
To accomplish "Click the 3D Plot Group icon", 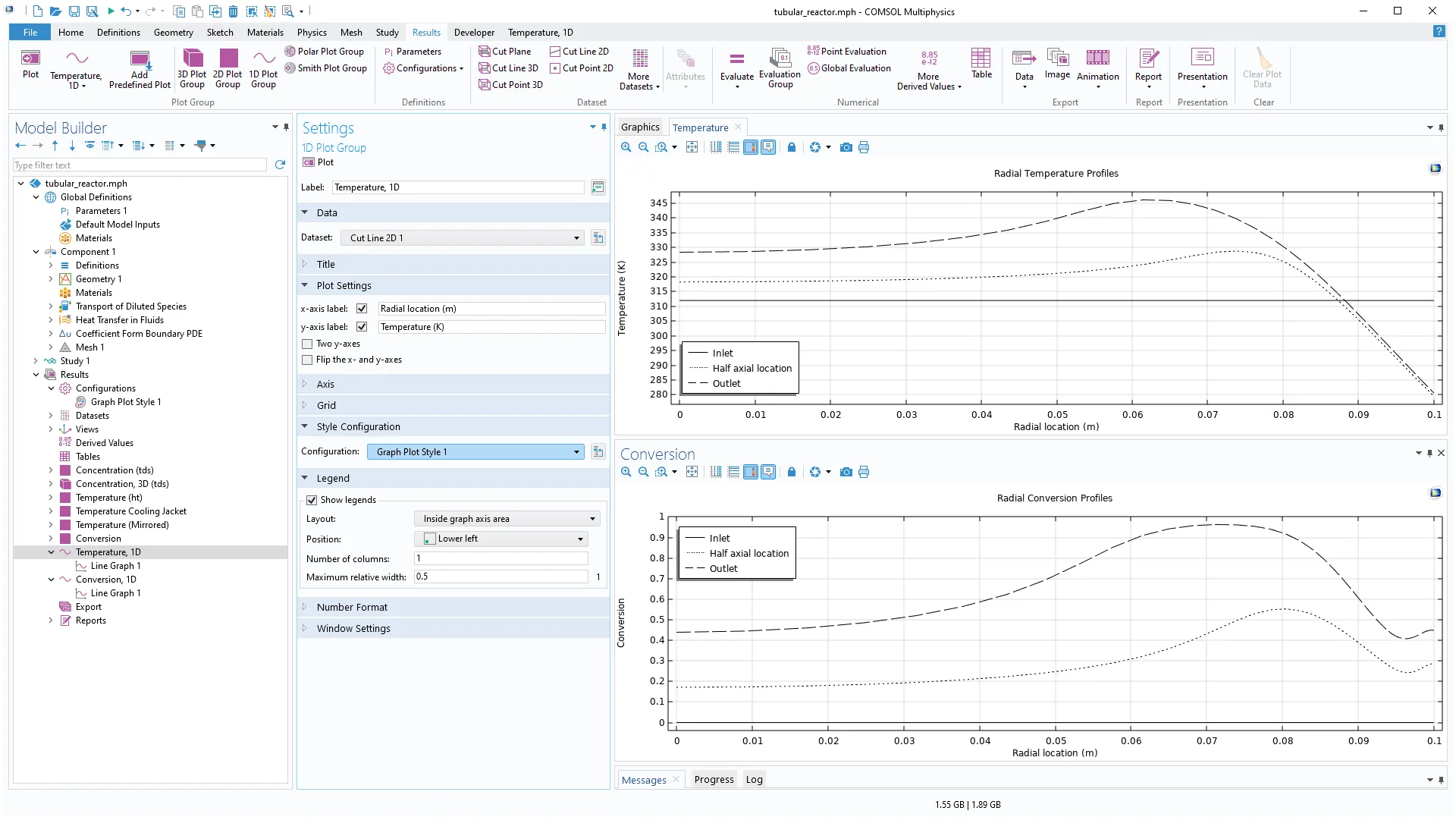I will [x=193, y=59].
